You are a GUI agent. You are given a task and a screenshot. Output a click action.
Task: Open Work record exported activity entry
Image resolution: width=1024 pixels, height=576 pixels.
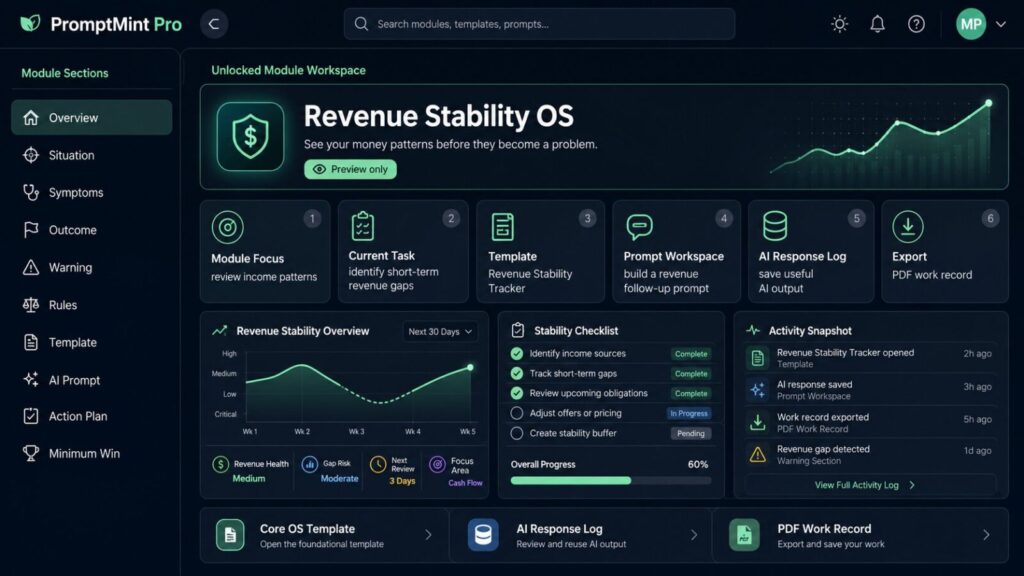pyautogui.click(x=871, y=423)
